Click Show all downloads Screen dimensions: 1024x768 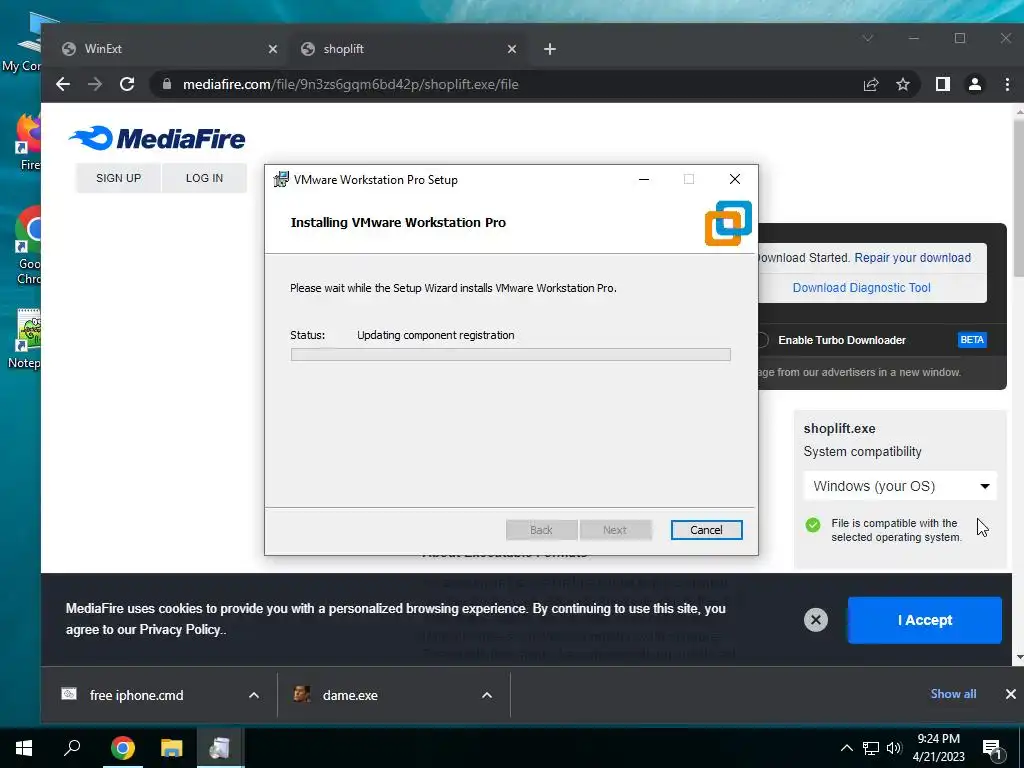(953, 694)
